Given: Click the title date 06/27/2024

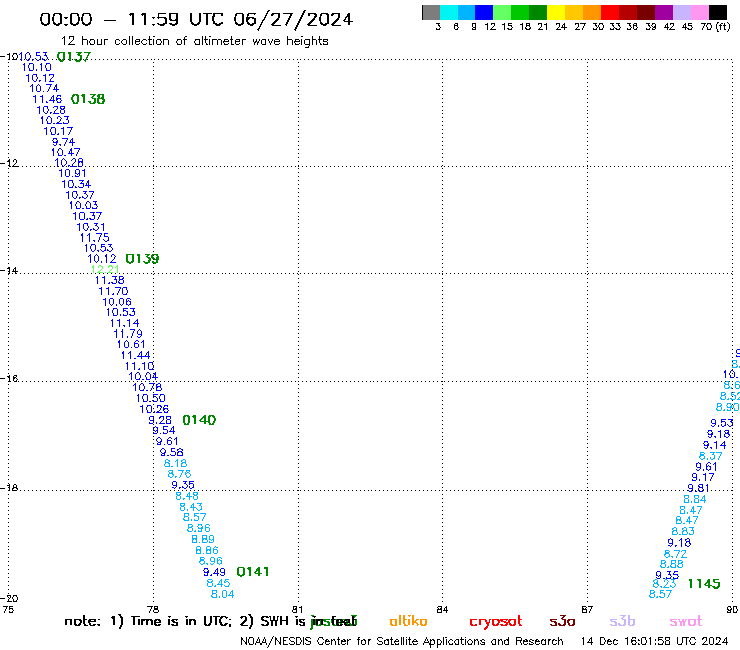Looking at the screenshot, I should pyautogui.click(x=293, y=20).
